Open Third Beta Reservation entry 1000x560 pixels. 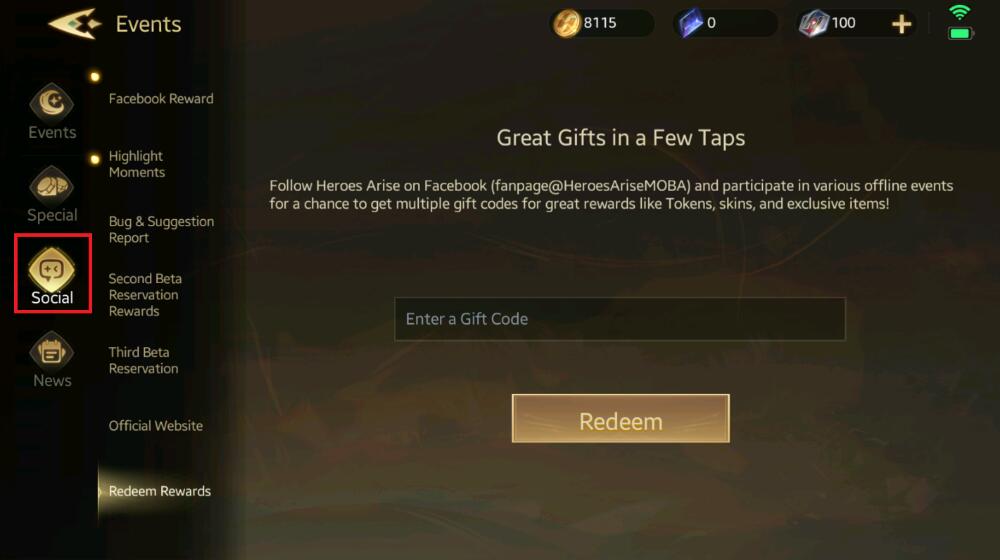pyautogui.click(x=143, y=360)
